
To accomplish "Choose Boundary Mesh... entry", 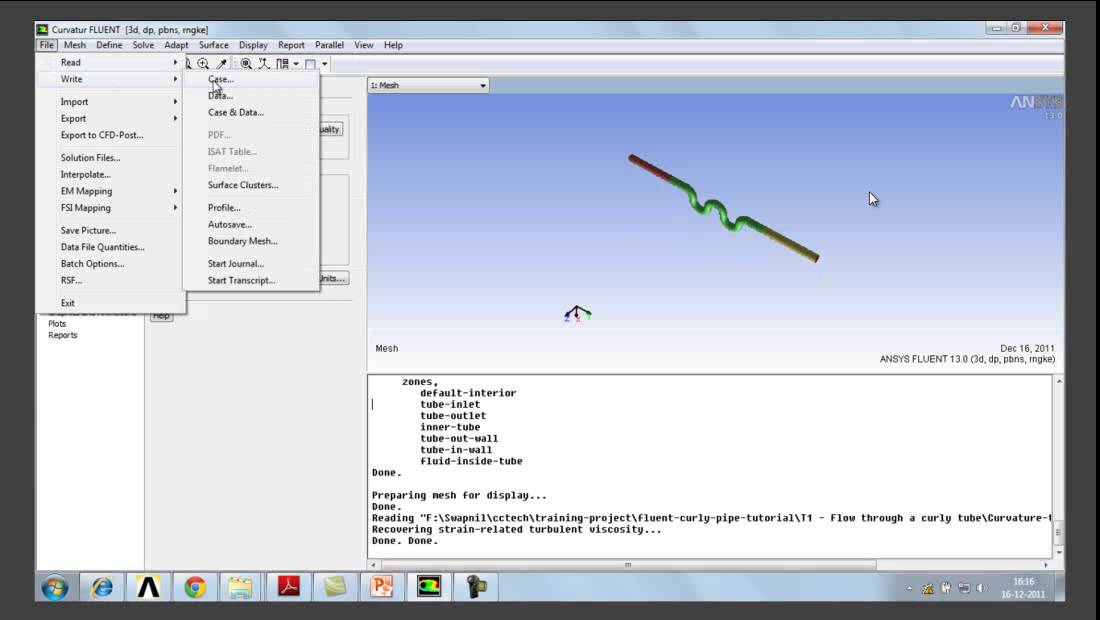I will [x=243, y=241].
